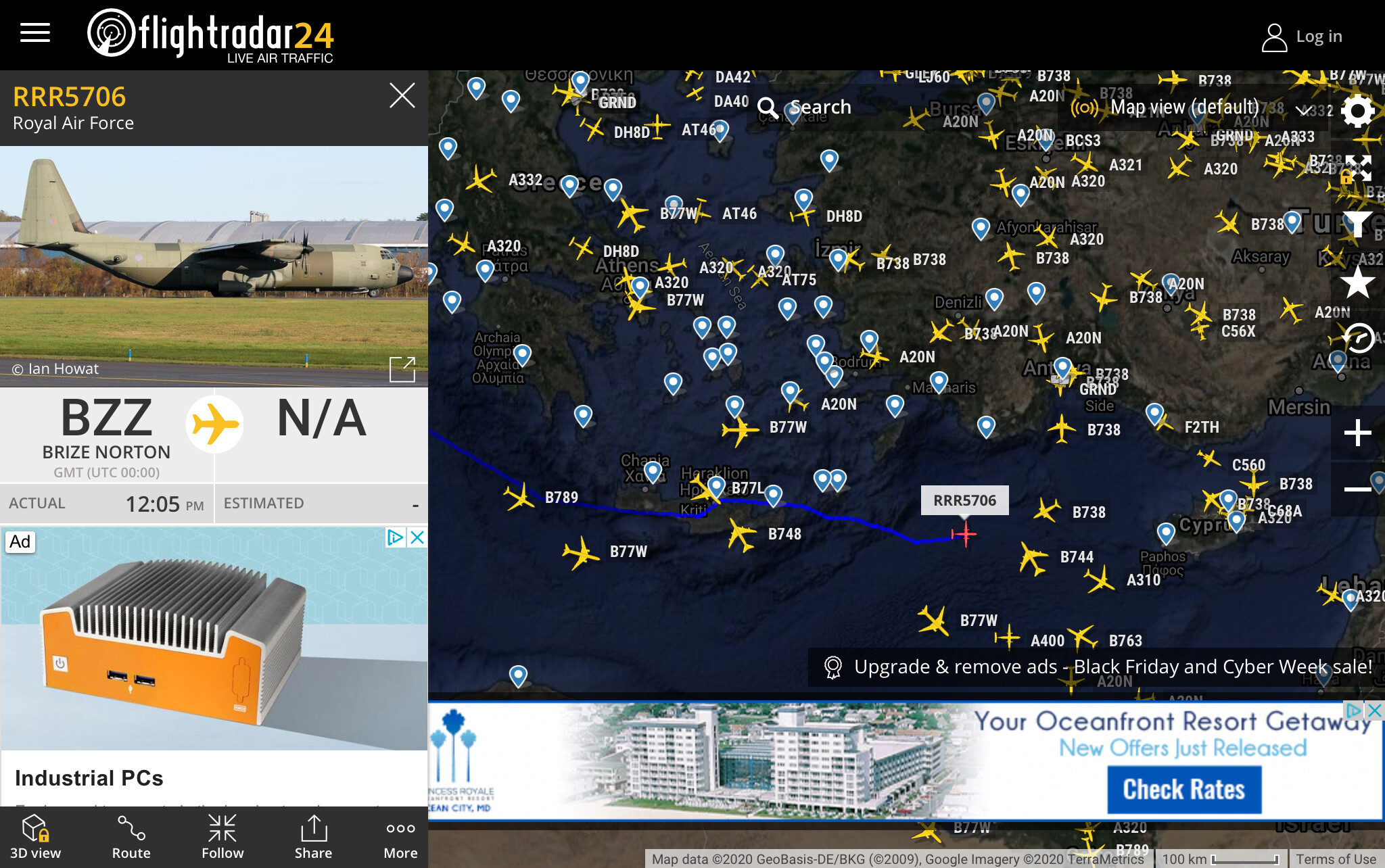Toggle Route display for flight
The width and height of the screenshot is (1385, 868).
tap(131, 838)
